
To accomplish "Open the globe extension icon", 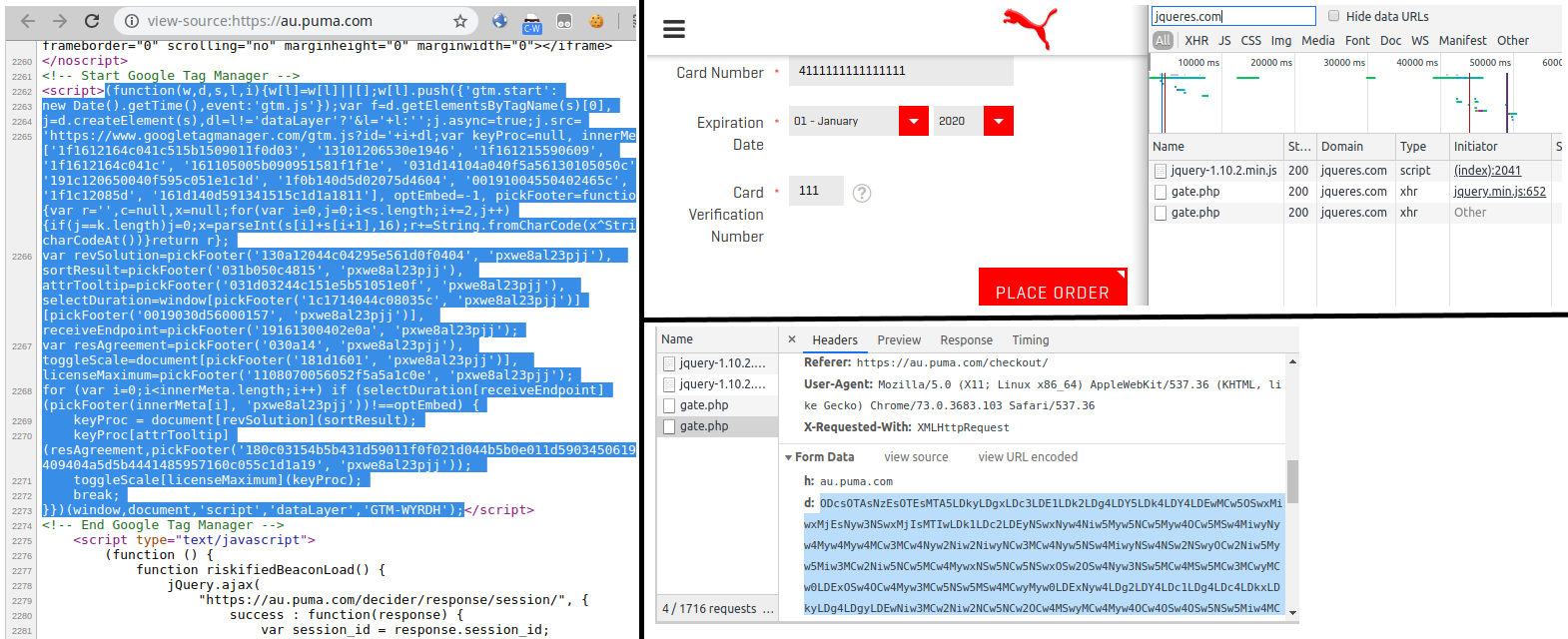I will [x=500, y=21].
